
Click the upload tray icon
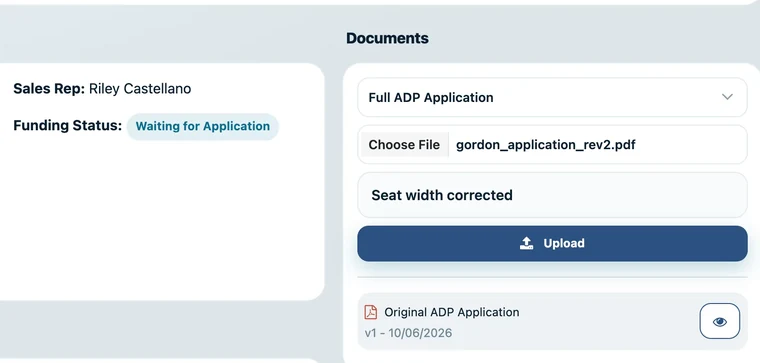point(526,243)
